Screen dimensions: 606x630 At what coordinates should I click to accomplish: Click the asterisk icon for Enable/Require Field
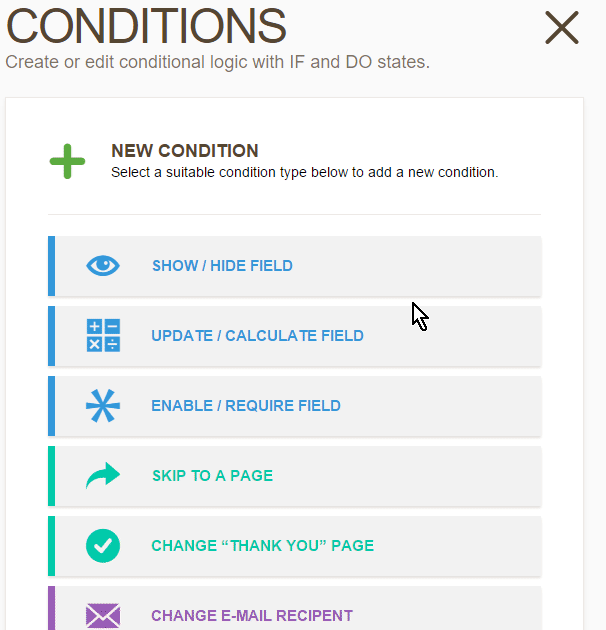[103, 406]
